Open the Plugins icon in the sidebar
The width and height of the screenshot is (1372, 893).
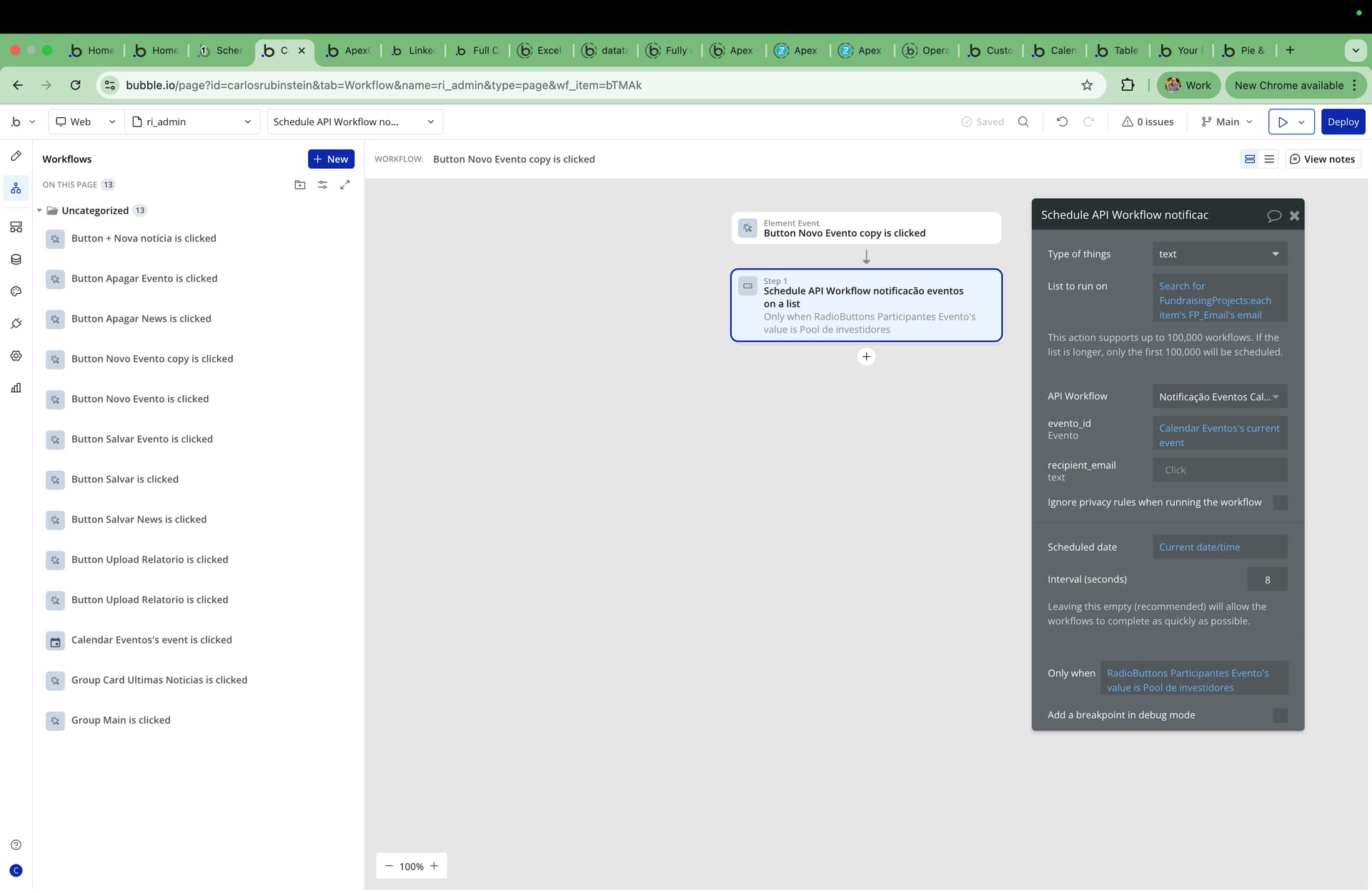[16, 324]
